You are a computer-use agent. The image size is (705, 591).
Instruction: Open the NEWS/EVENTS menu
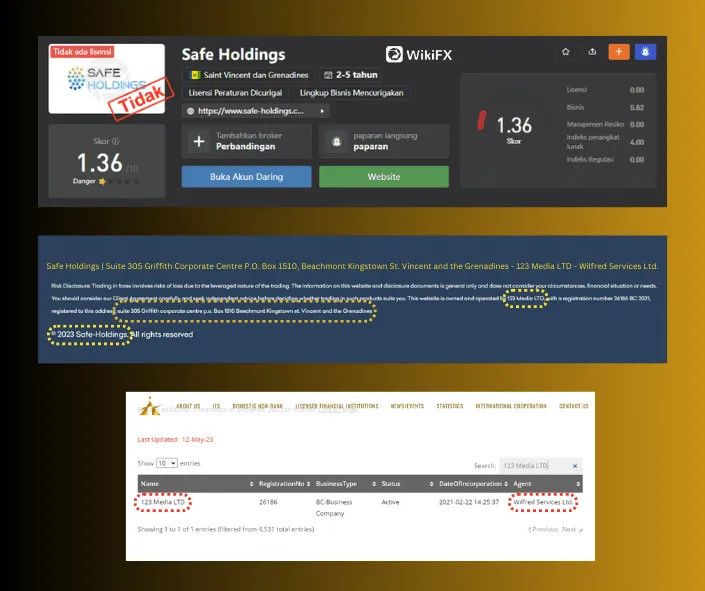pos(407,406)
